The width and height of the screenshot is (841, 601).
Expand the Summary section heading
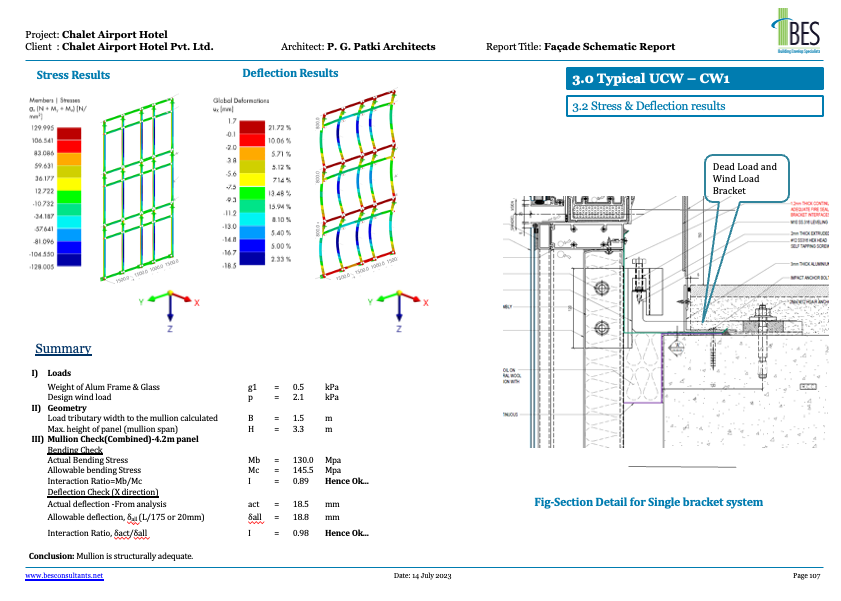click(64, 348)
